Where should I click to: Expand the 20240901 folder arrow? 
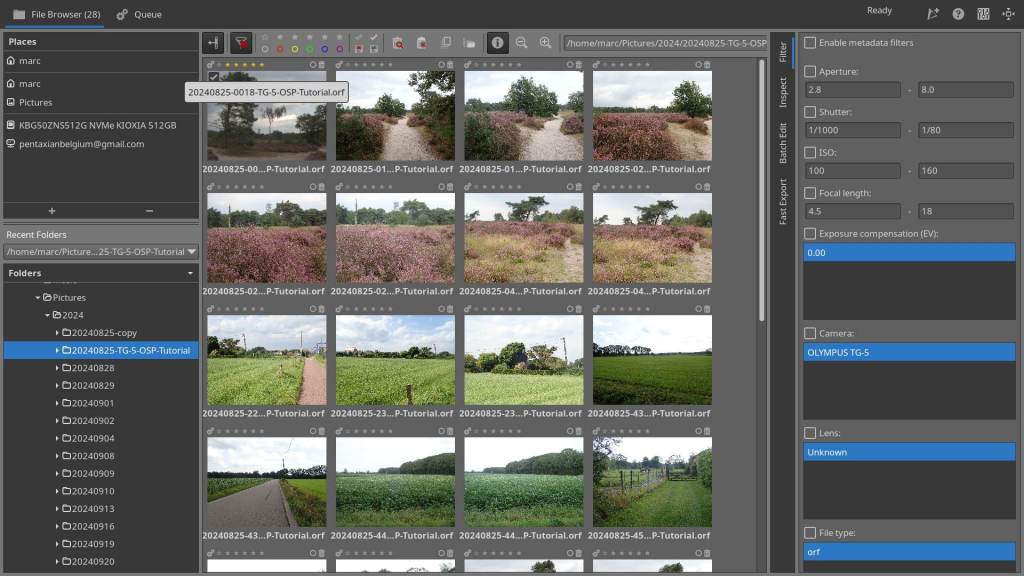57,403
